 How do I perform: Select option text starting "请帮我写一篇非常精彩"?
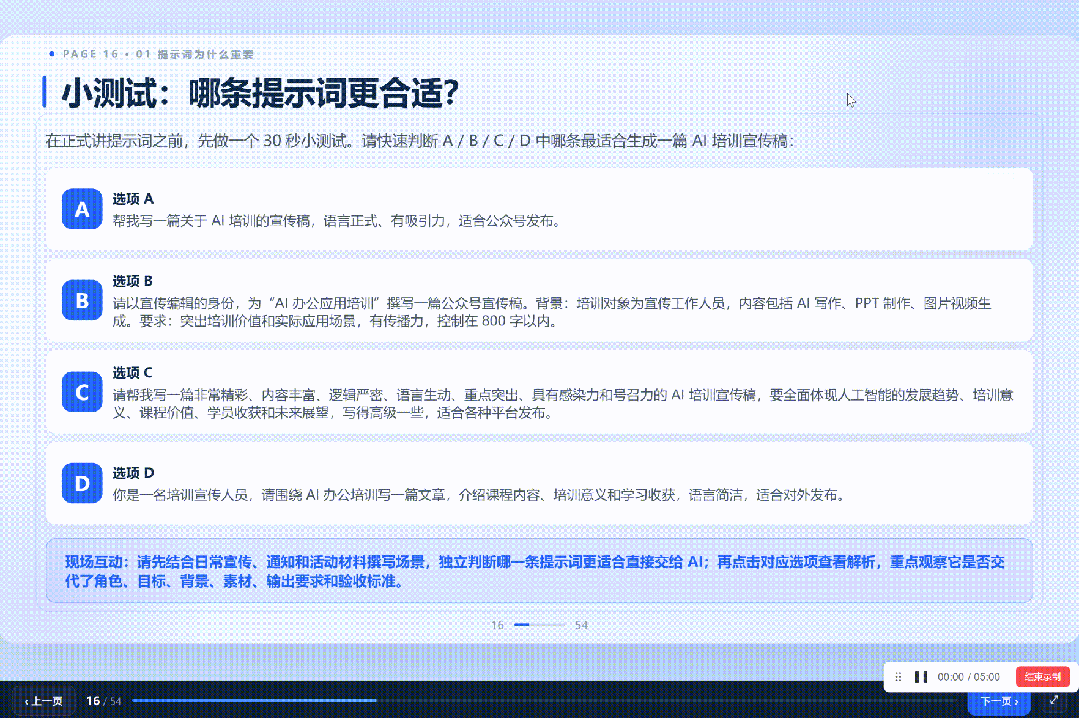(x=563, y=403)
